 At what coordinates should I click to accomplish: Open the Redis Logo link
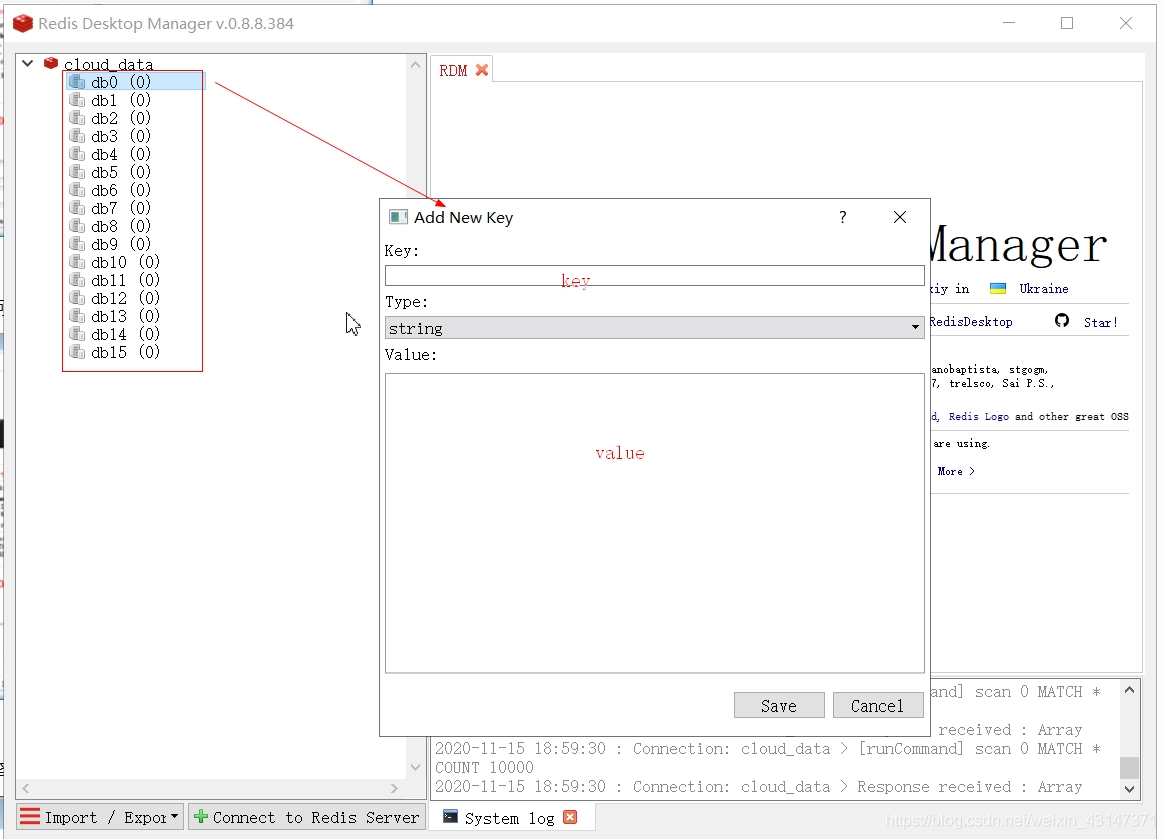pos(979,417)
